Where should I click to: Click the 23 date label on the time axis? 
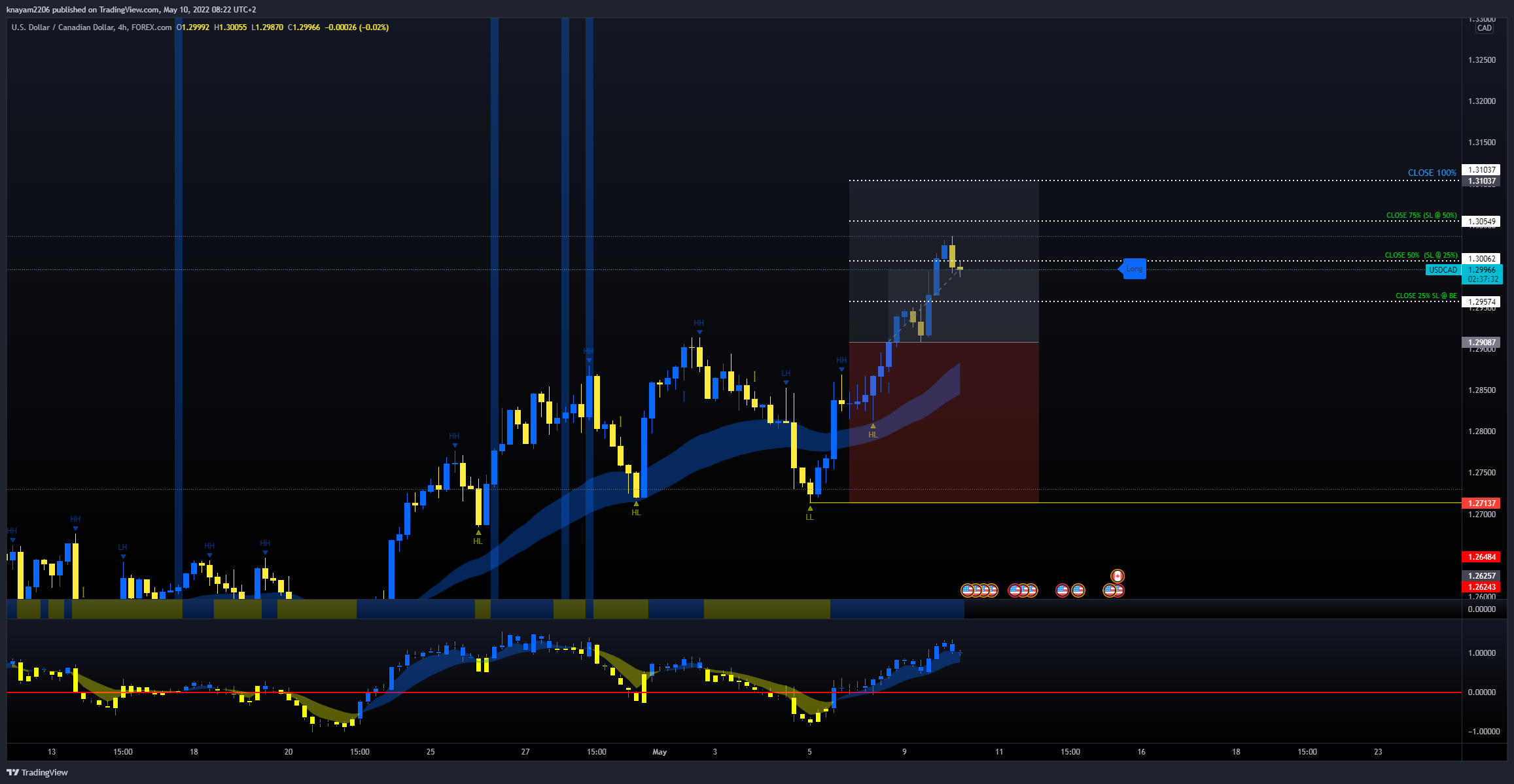[x=1378, y=752]
